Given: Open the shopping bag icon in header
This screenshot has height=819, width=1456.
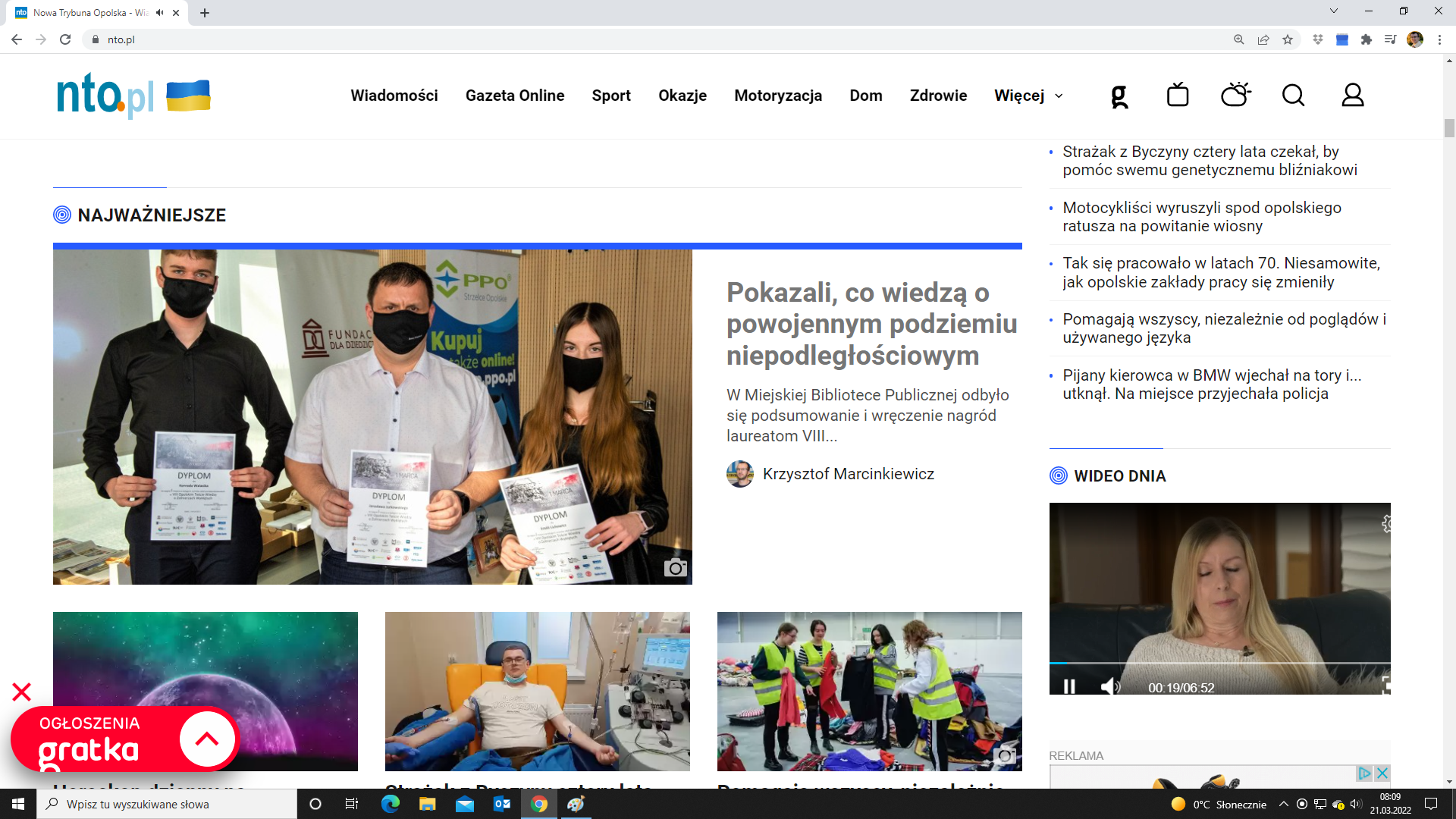Looking at the screenshot, I should (1178, 95).
